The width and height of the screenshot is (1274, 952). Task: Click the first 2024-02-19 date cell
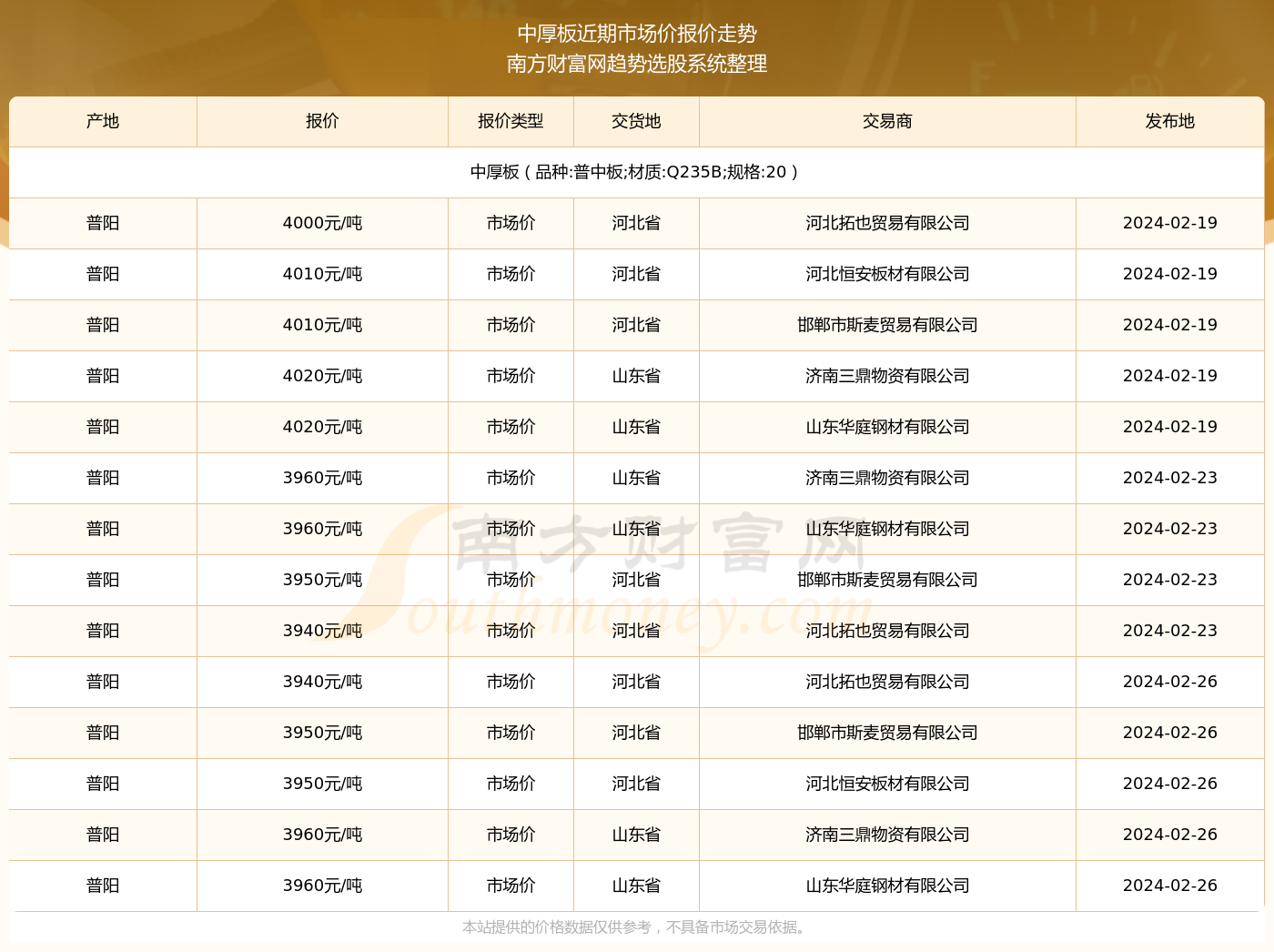pos(1169,223)
